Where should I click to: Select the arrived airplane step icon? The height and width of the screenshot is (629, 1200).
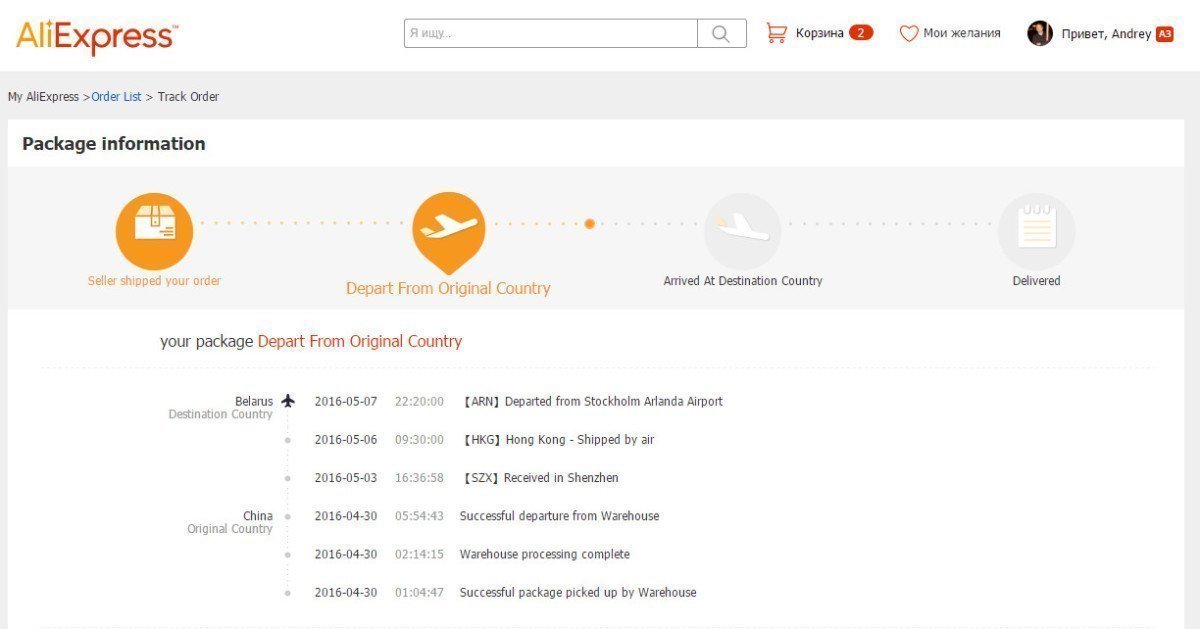(x=742, y=231)
